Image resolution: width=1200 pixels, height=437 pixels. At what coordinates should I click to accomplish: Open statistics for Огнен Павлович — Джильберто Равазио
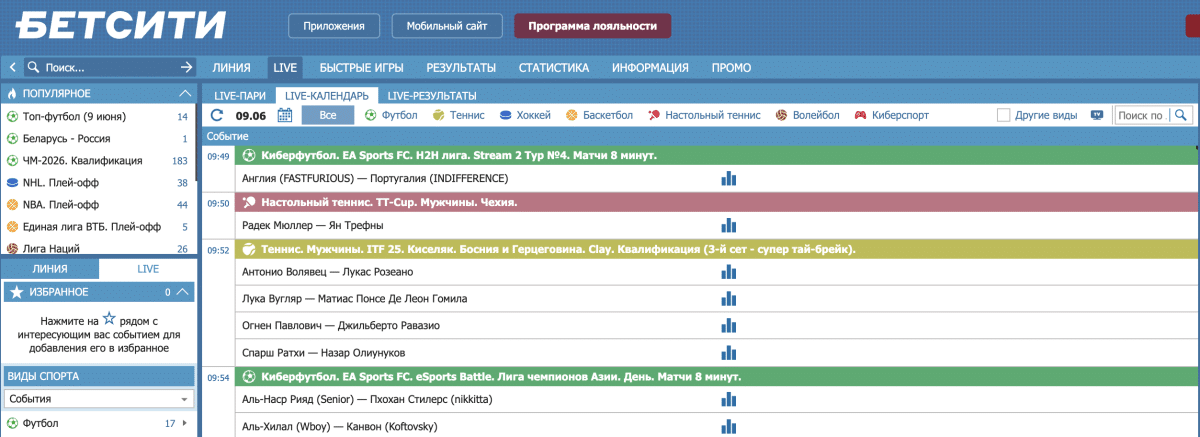point(729,326)
